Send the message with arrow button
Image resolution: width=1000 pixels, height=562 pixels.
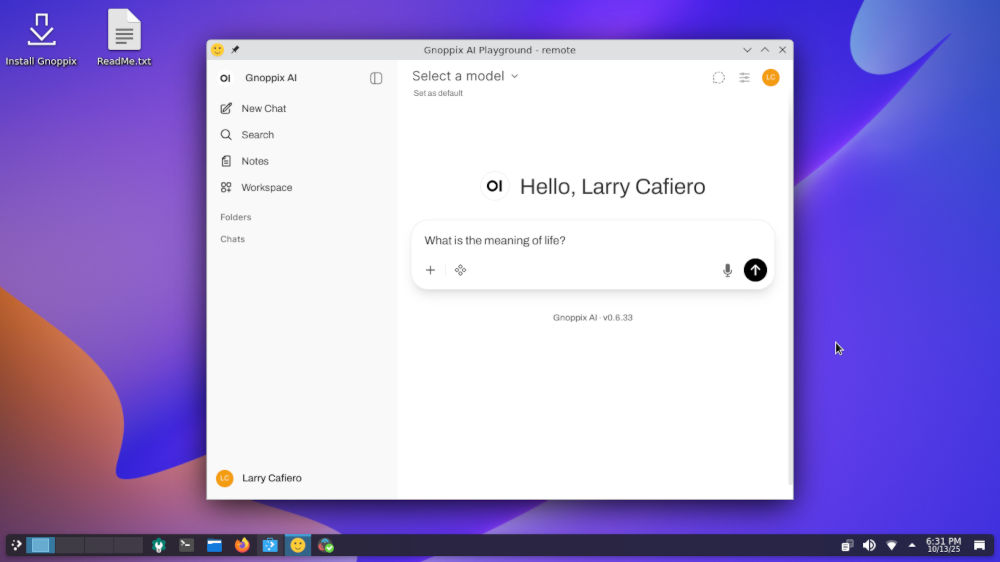pyautogui.click(x=755, y=270)
